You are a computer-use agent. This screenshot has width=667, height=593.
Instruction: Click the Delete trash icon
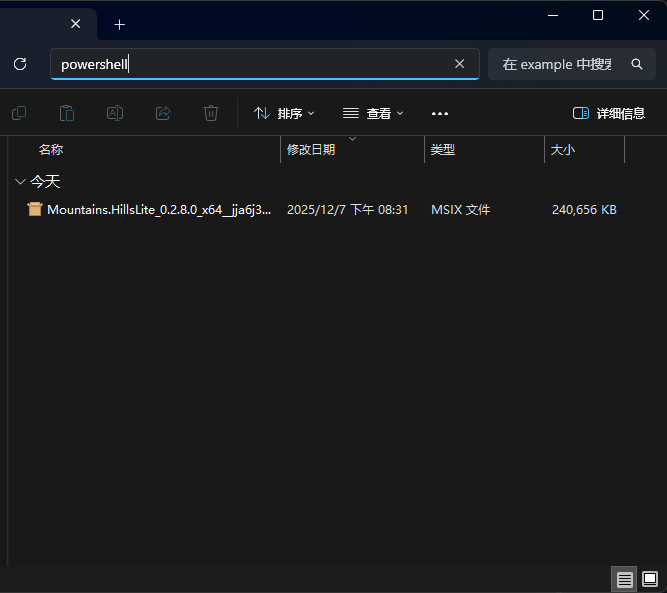[x=211, y=113]
